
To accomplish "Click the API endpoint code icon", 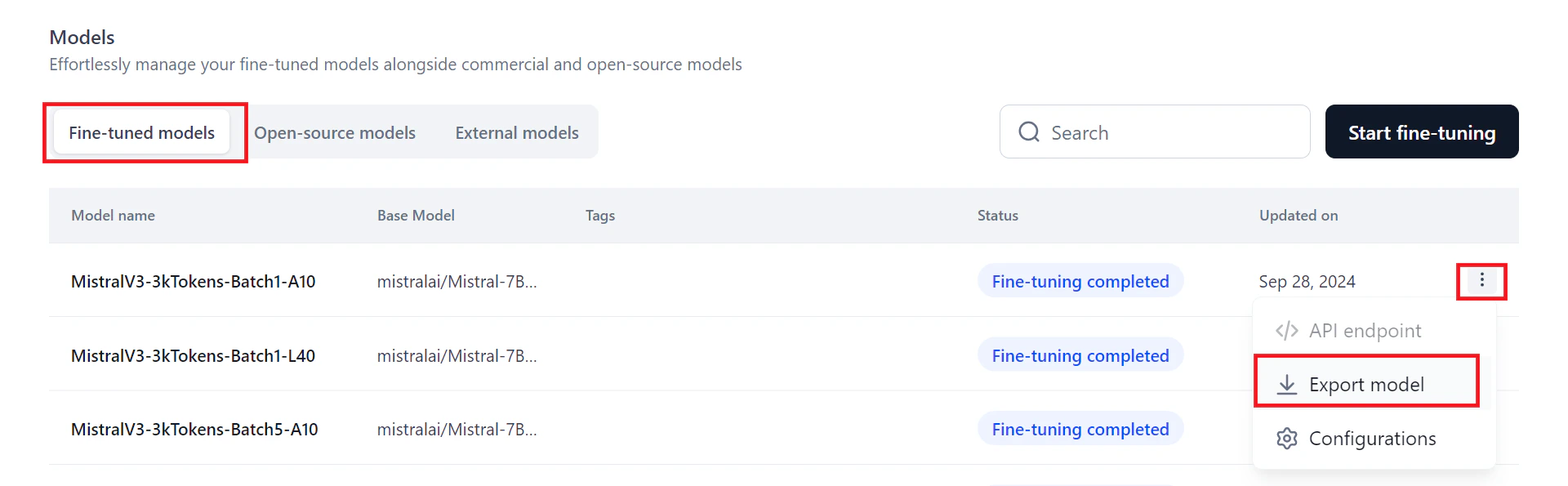I will click(1286, 331).
